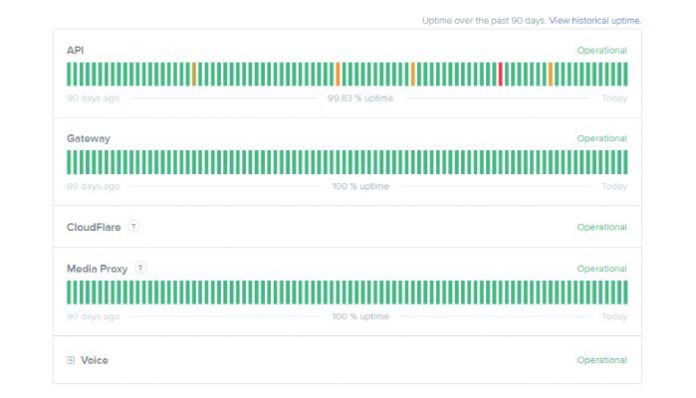The width and height of the screenshot is (696, 398).
Task: Click the Gateway component name
Action: pos(88,138)
